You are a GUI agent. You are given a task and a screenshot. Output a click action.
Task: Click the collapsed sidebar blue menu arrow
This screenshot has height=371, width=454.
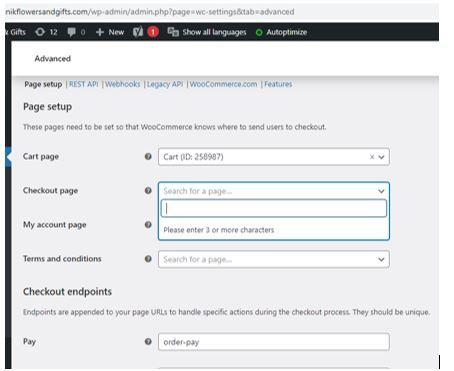coord(9,157)
